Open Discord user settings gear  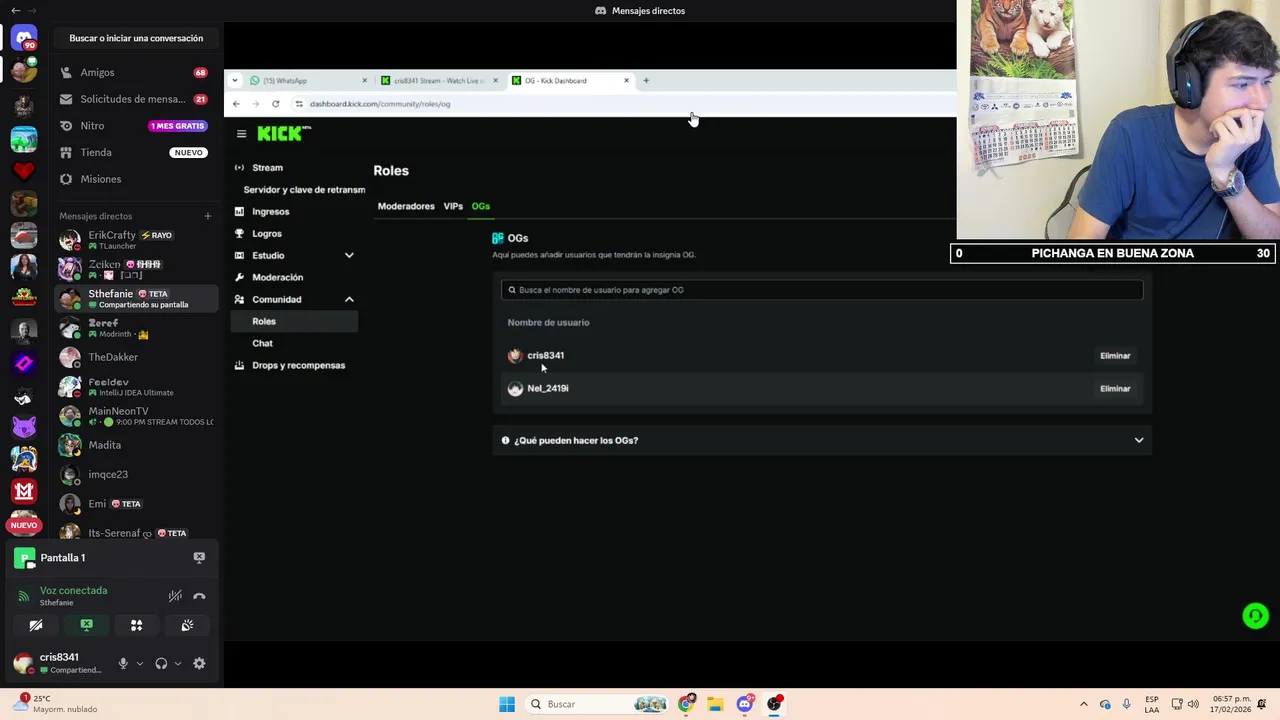(x=199, y=663)
